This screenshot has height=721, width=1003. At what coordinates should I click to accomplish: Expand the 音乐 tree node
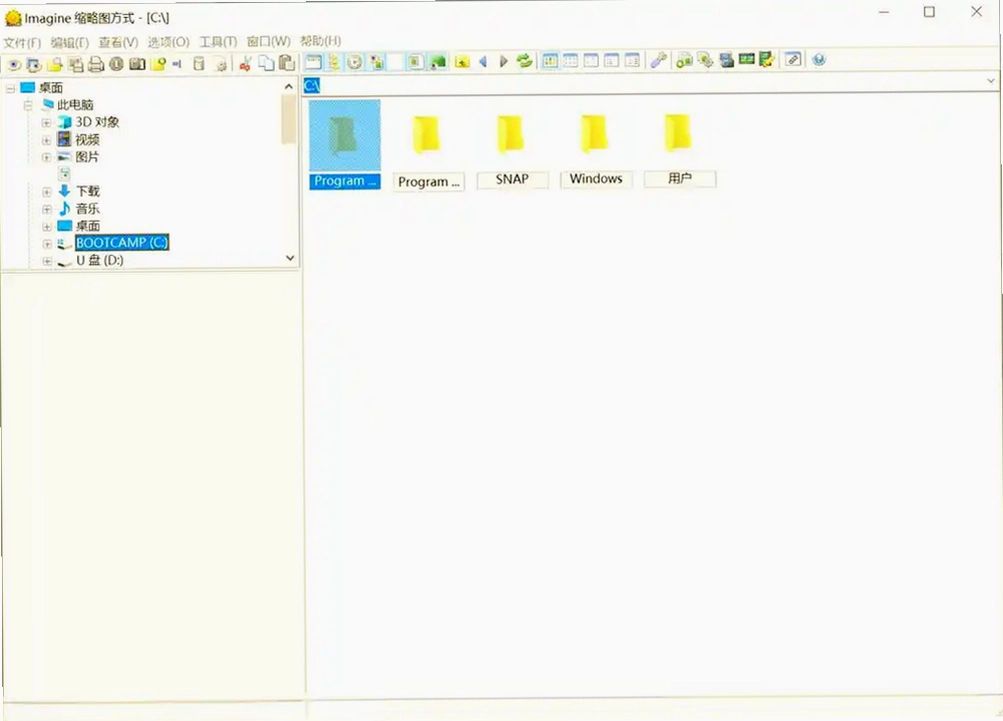[x=47, y=209]
